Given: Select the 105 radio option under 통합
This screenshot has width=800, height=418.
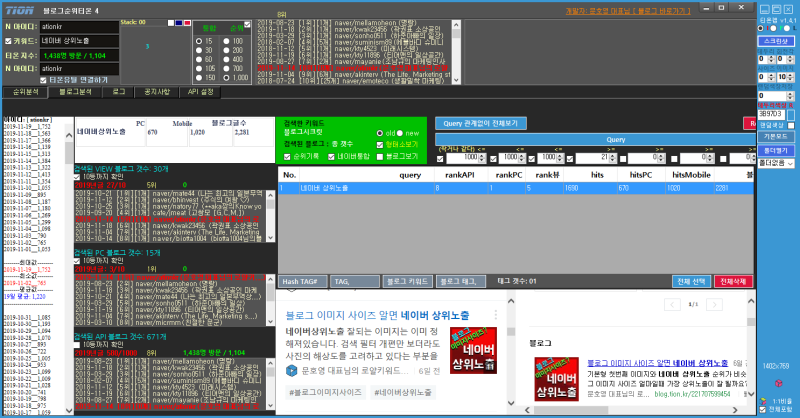Looking at the screenshot, I should 199,68.
